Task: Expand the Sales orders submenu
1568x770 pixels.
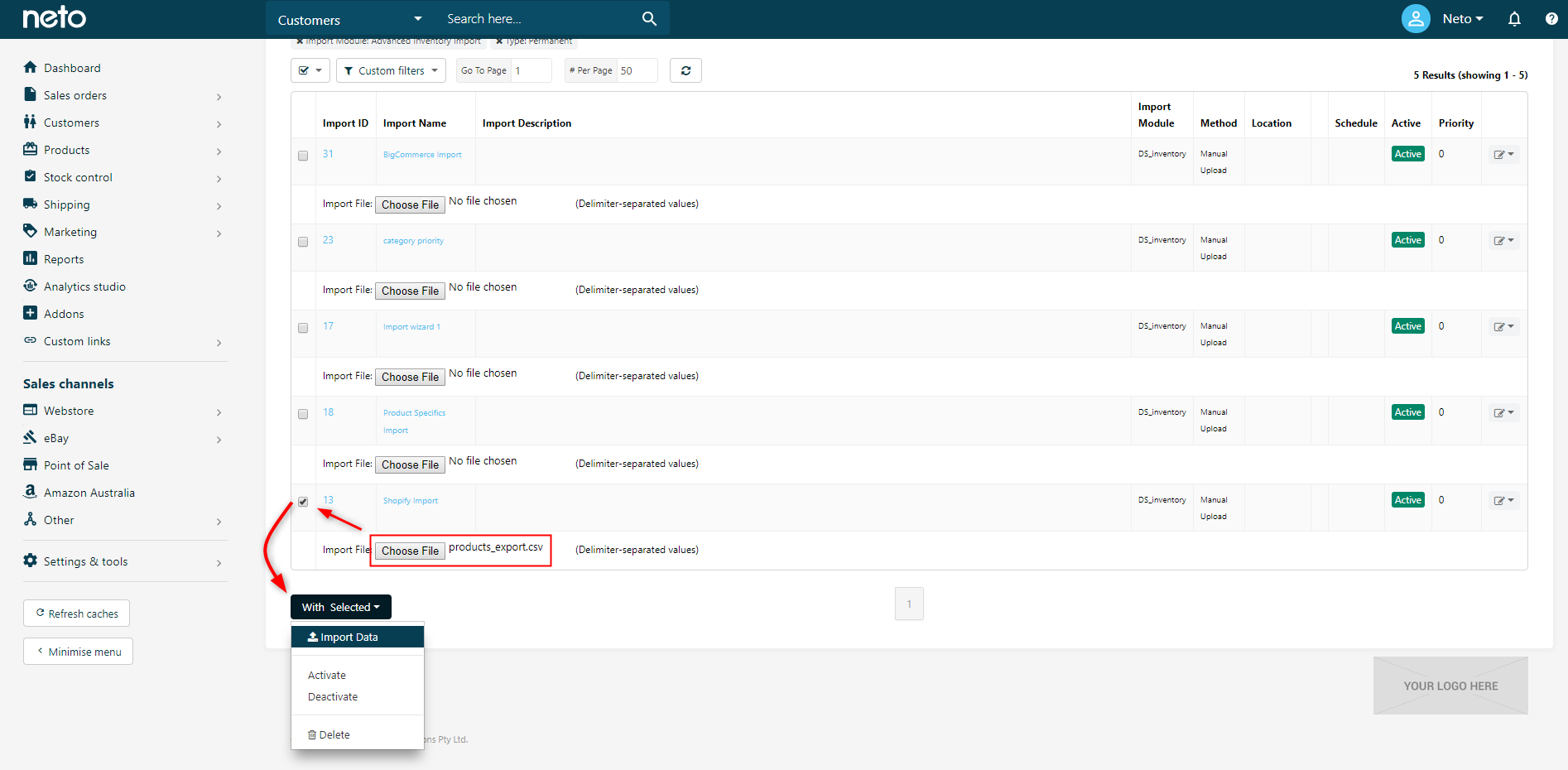Action: [219, 97]
